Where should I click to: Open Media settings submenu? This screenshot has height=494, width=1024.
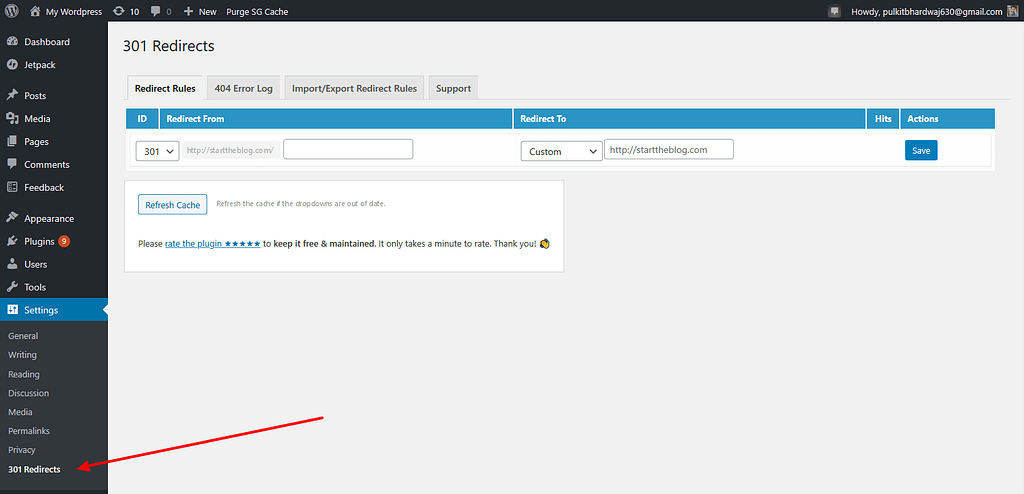click(20, 412)
